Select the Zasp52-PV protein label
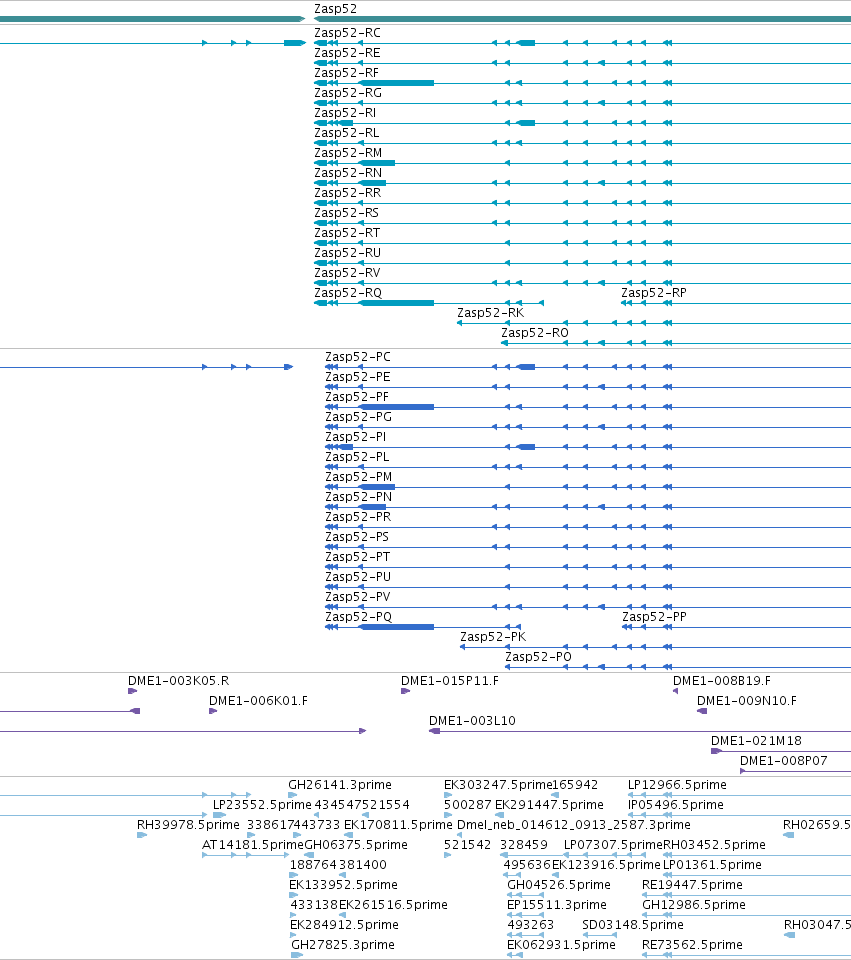The height and width of the screenshot is (960, 851). tap(358, 597)
